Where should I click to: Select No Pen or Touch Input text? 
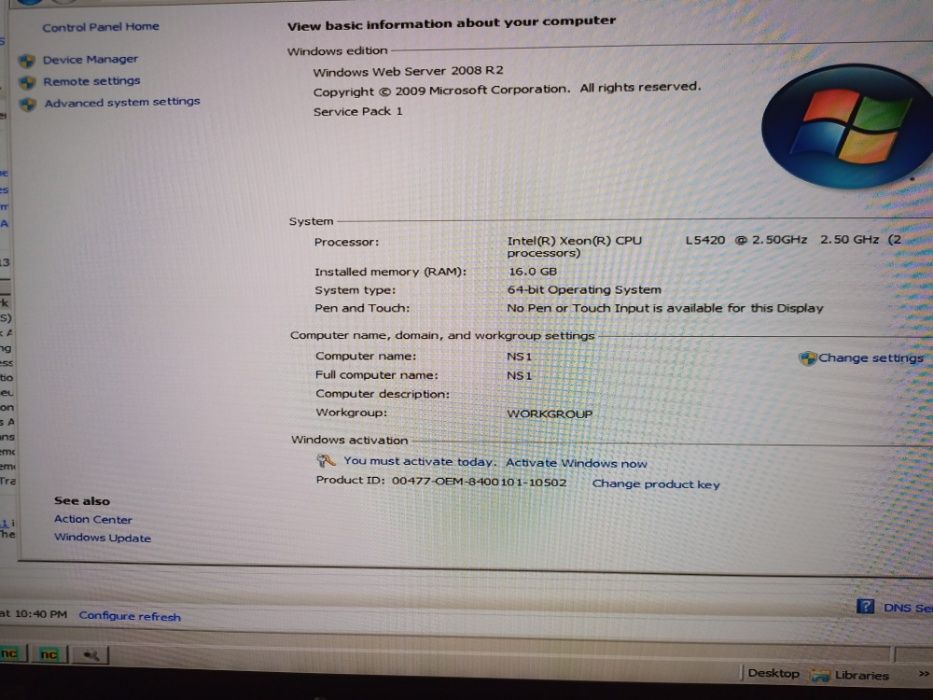[665, 308]
